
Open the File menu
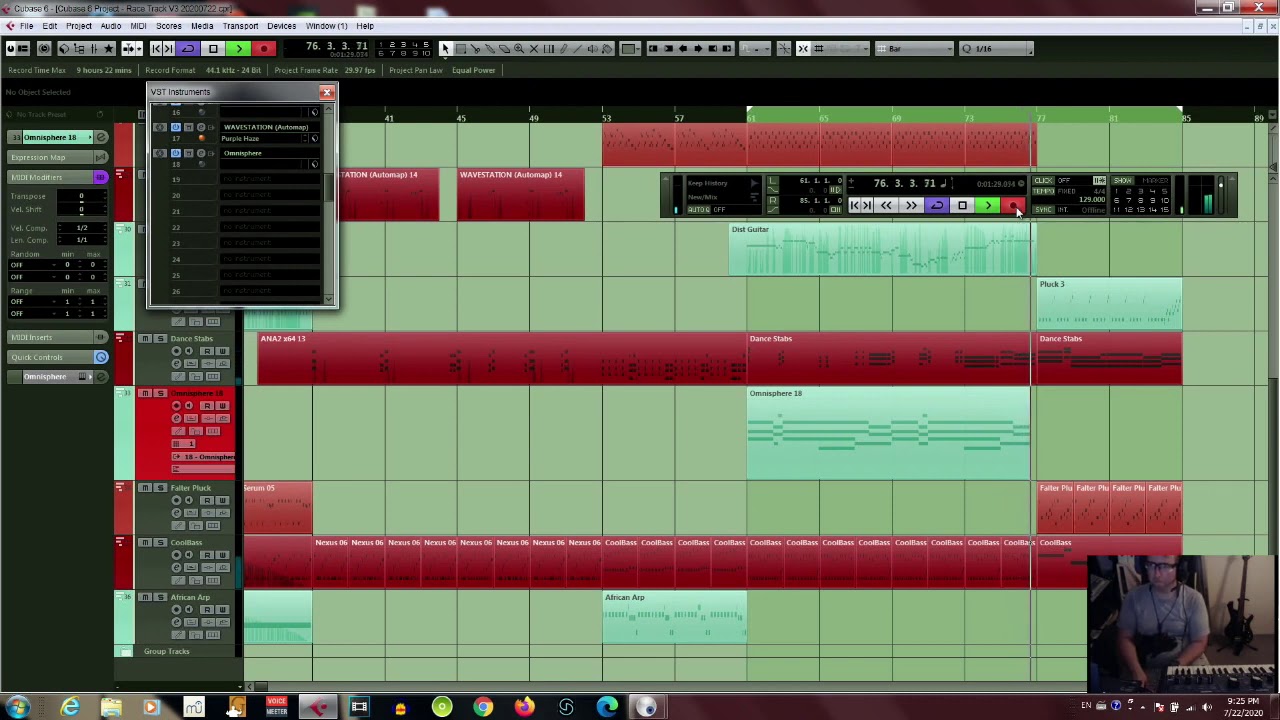(27, 26)
